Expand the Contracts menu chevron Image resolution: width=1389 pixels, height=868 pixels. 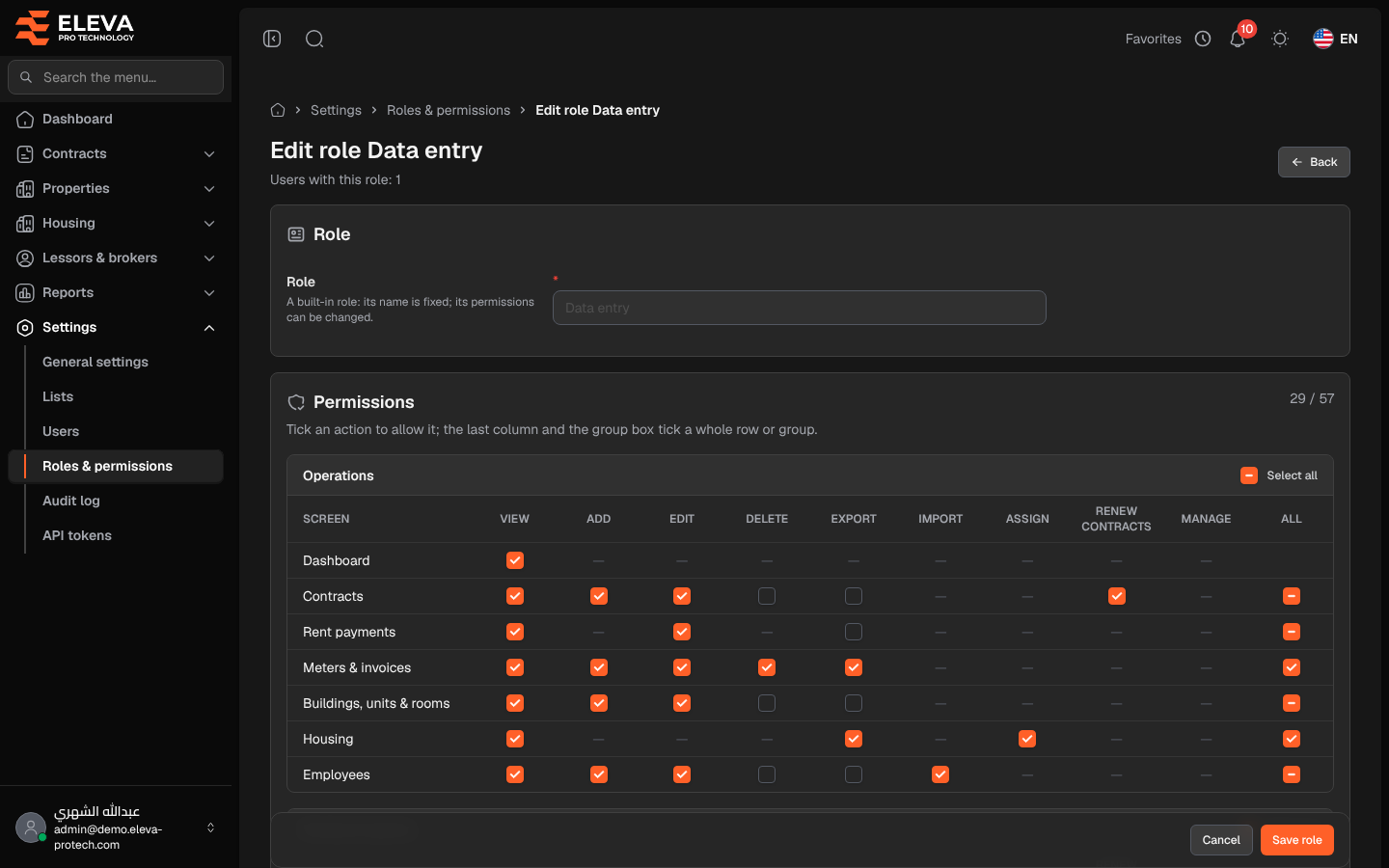(x=209, y=153)
